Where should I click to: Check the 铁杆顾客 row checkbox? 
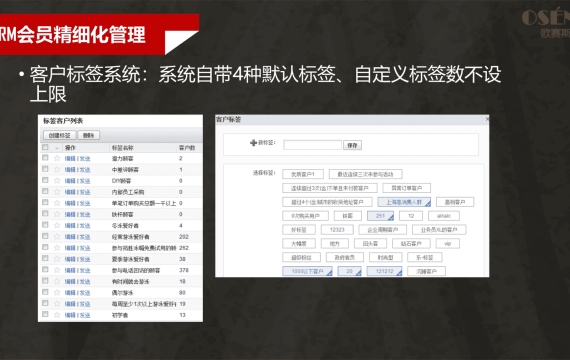45,213
